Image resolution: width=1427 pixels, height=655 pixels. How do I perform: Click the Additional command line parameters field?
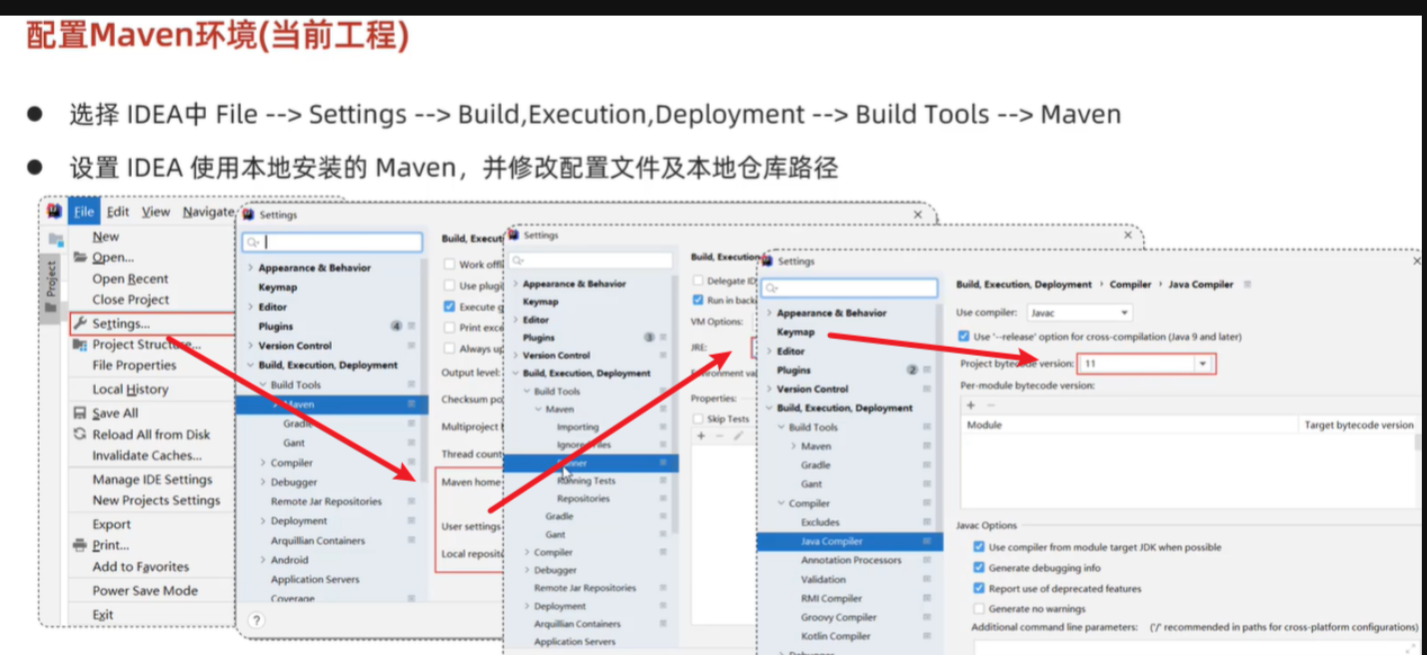pos(1195,647)
